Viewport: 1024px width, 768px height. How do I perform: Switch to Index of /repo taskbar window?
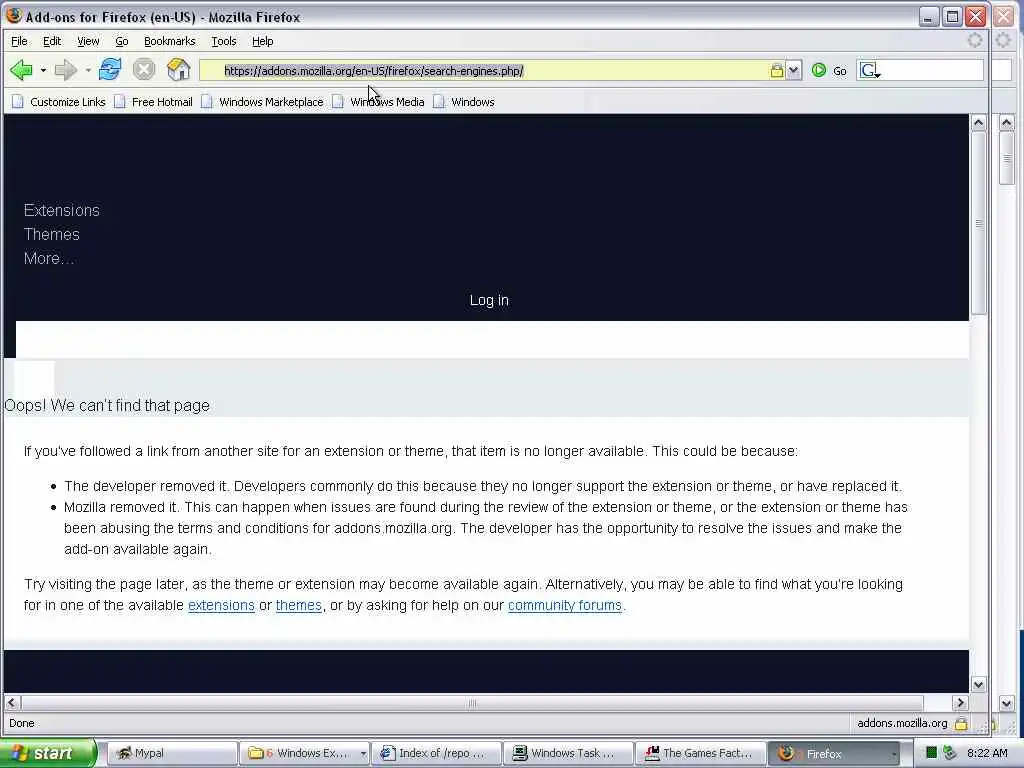(437, 753)
